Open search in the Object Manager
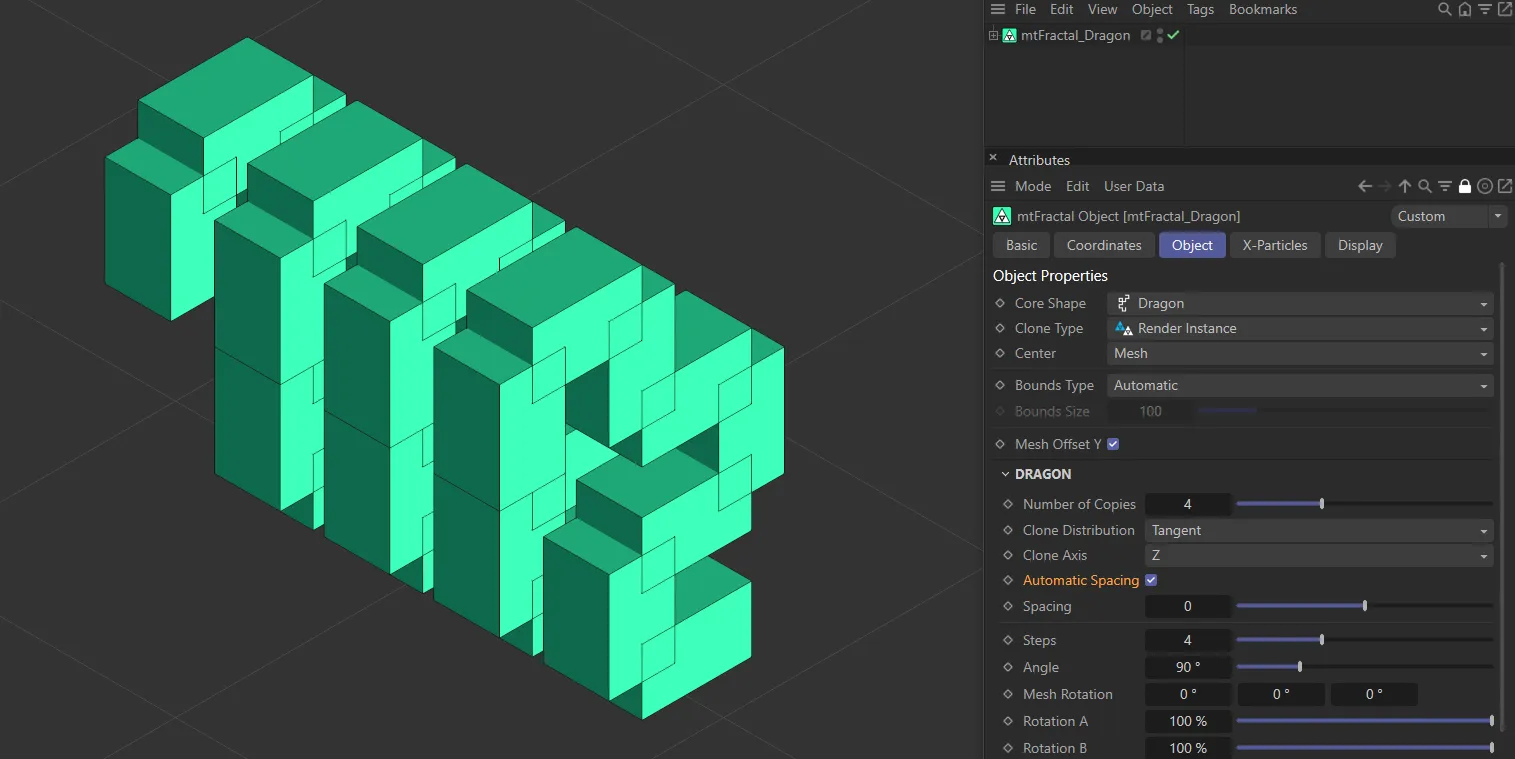The width and height of the screenshot is (1515, 759). click(x=1444, y=9)
